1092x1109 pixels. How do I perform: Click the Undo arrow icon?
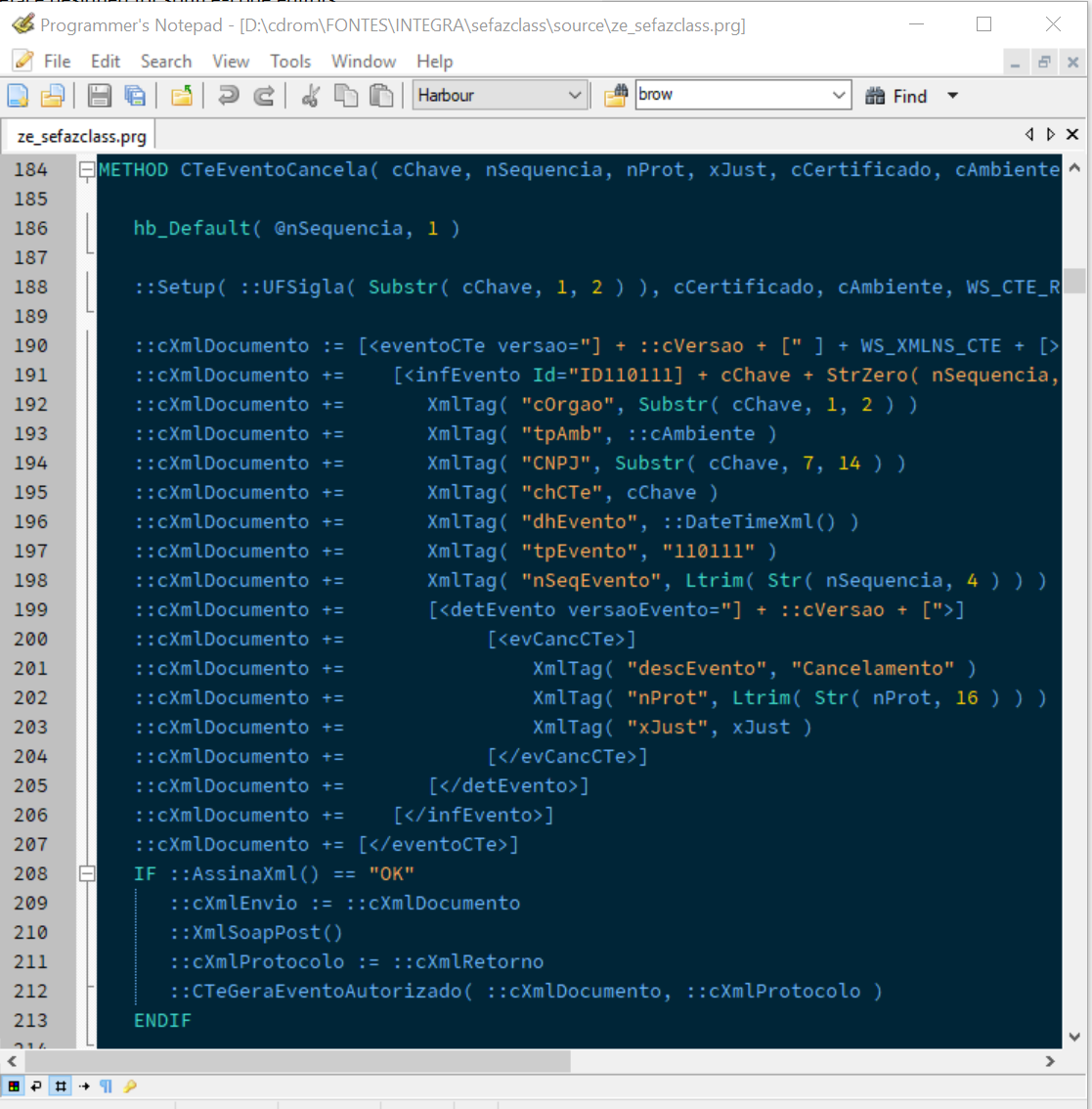pyautogui.click(x=228, y=95)
